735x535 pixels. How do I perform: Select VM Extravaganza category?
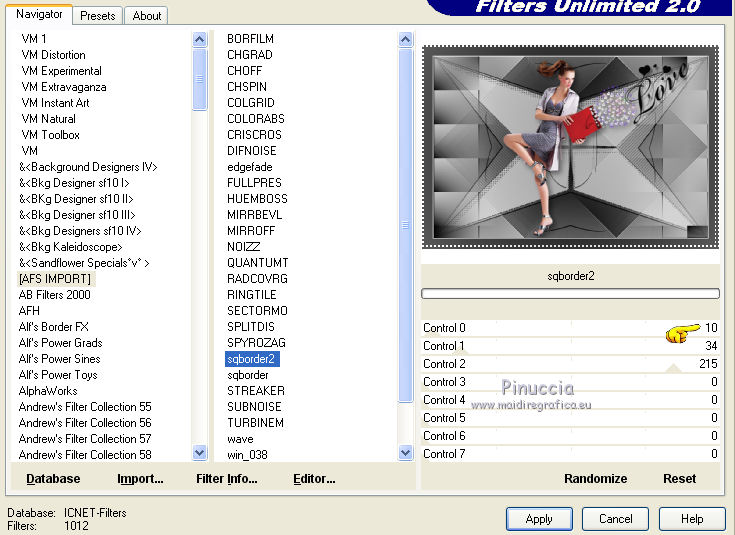[x=64, y=87]
